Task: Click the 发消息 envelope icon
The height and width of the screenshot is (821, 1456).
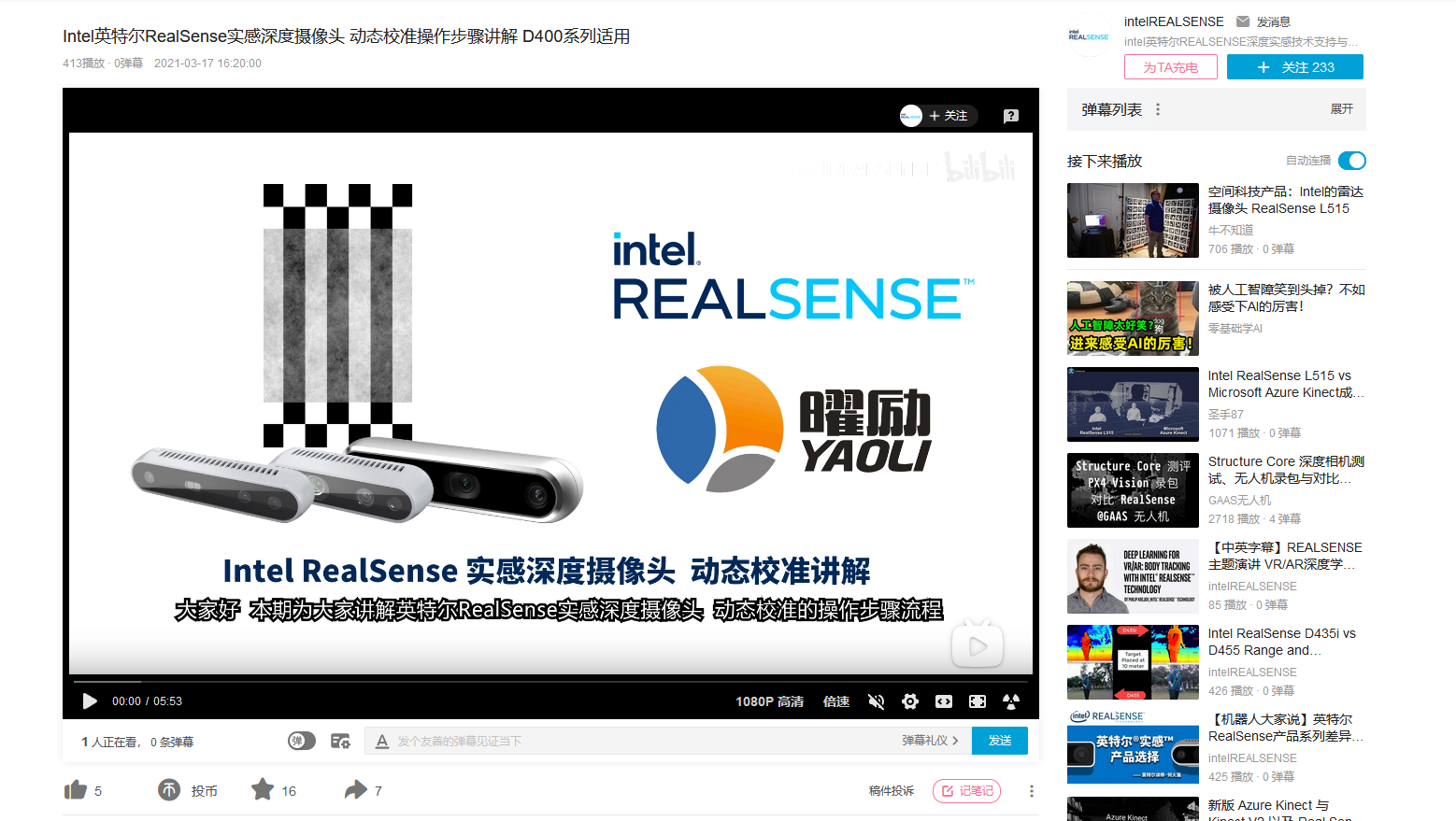Action: [x=1242, y=21]
